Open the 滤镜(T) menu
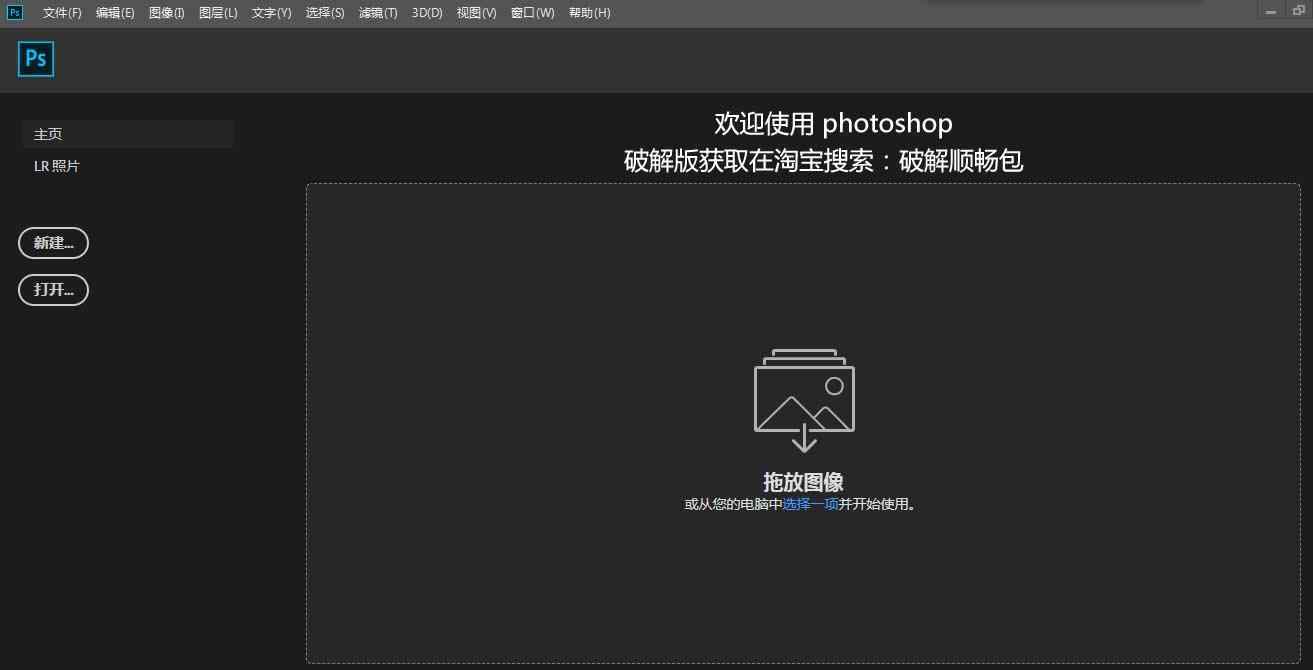 (378, 13)
